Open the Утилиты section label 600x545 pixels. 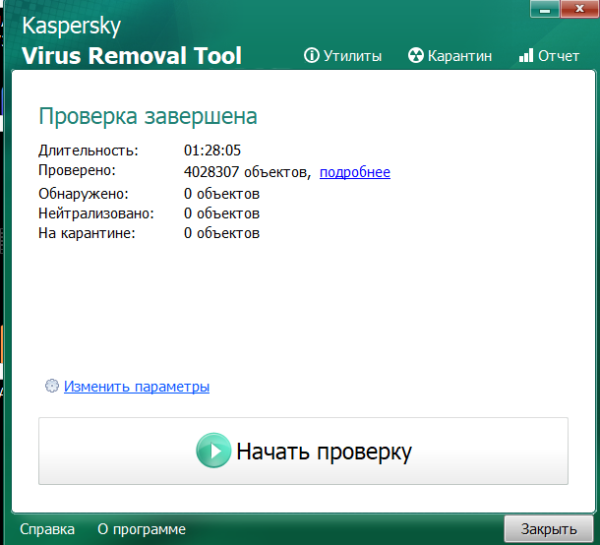[351, 56]
